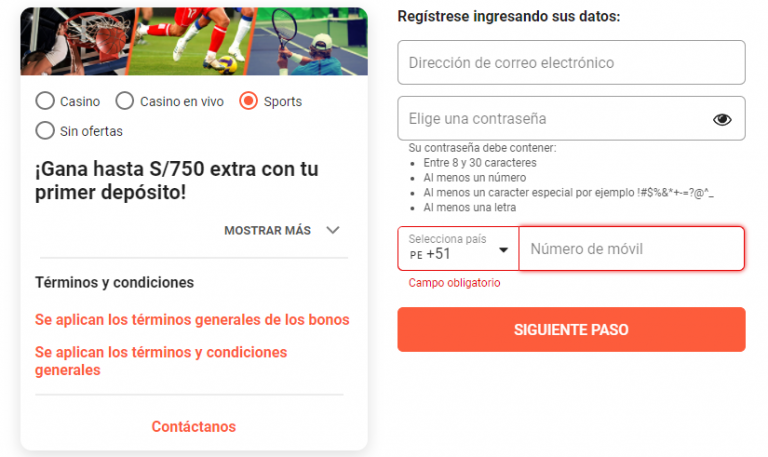
Task: Select the Casino offer radio button
Action: (x=45, y=101)
